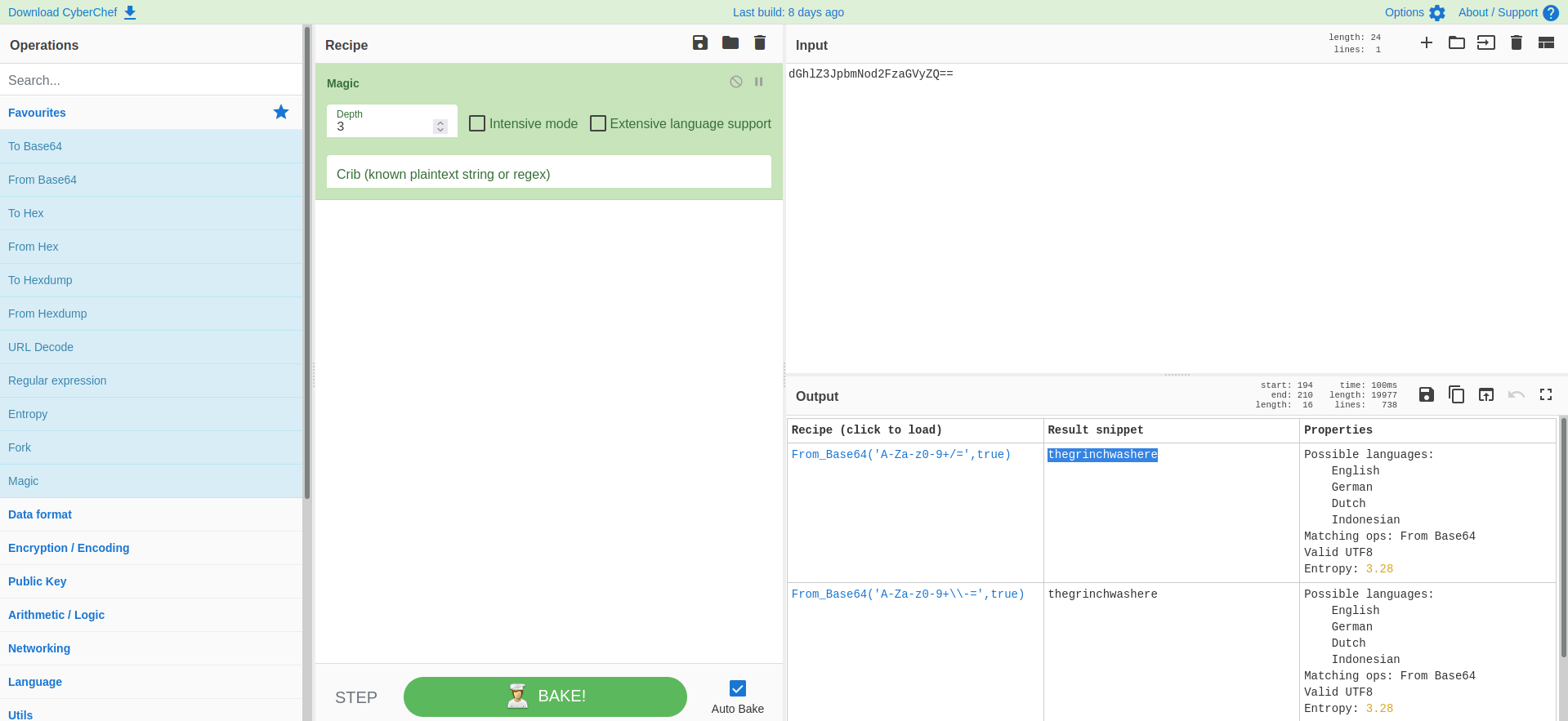Copy raw output to clipboard
This screenshot has width=1568, height=721.
1456,395
